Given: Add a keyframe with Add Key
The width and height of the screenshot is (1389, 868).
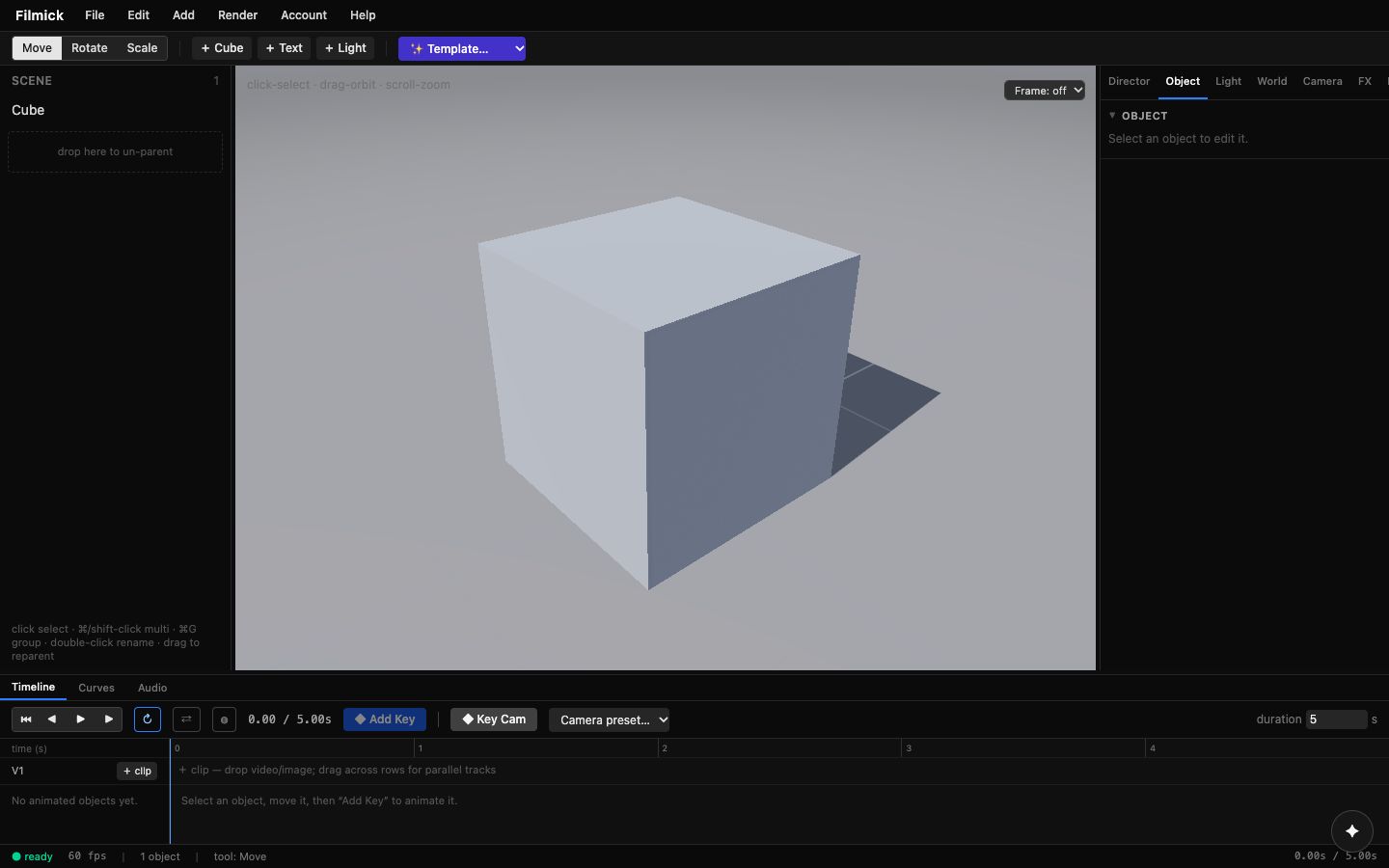Looking at the screenshot, I should (385, 719).
